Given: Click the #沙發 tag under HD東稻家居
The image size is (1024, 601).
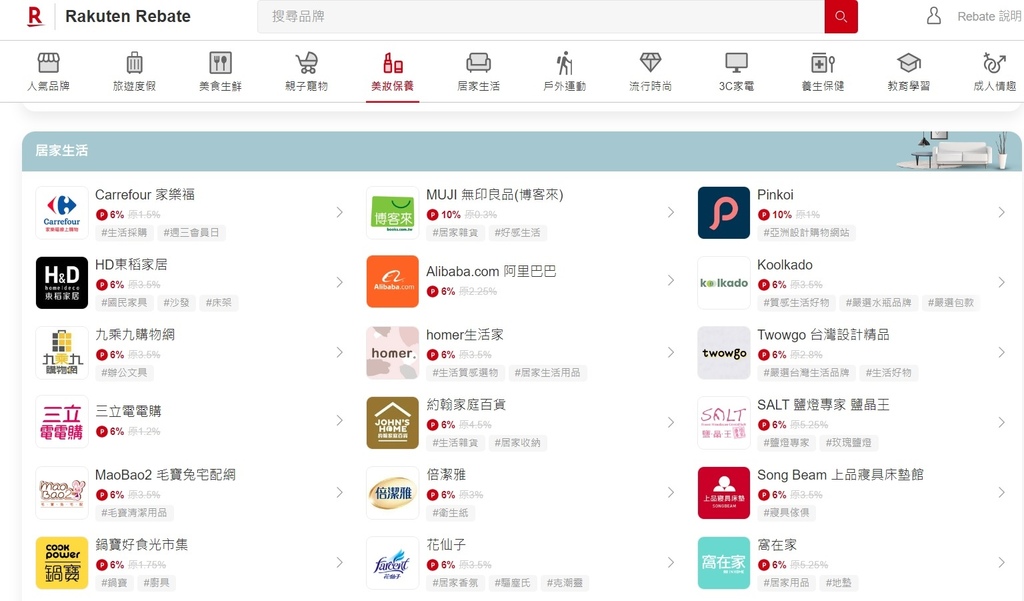Looking at the screenshot, I should pyautogui.click(x=176, y=302).
